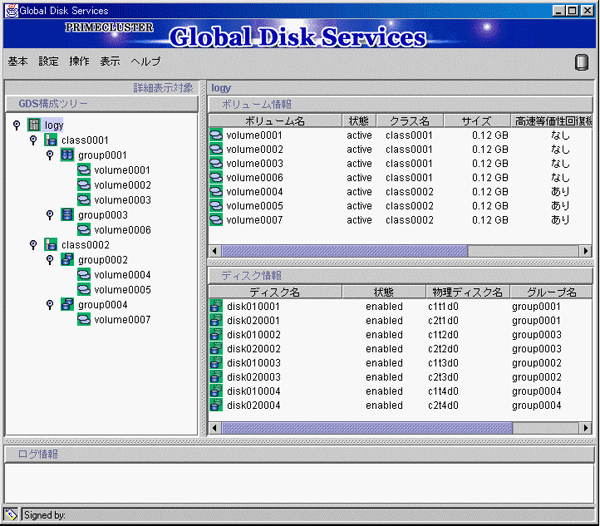The image size is (600, 526).
Task: Collapse the class0001 tree node
Action: [33, 140]
